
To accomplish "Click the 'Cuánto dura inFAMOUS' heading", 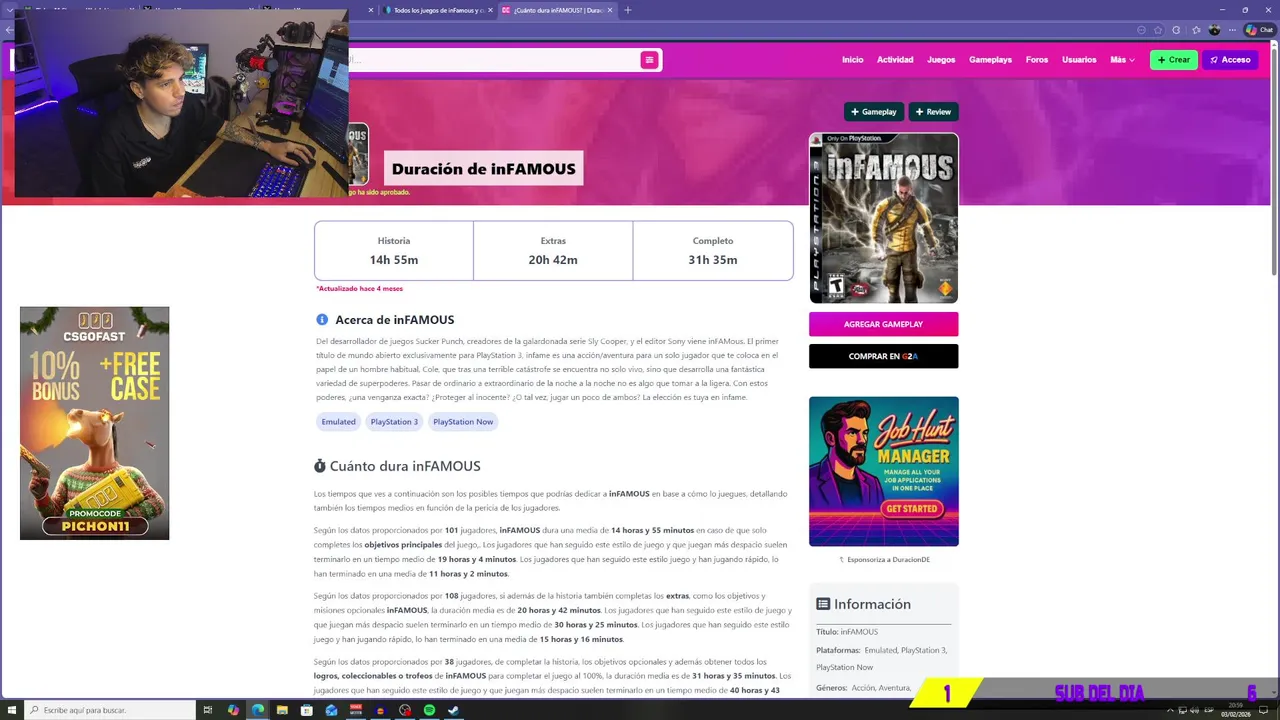I will (405, 466).
